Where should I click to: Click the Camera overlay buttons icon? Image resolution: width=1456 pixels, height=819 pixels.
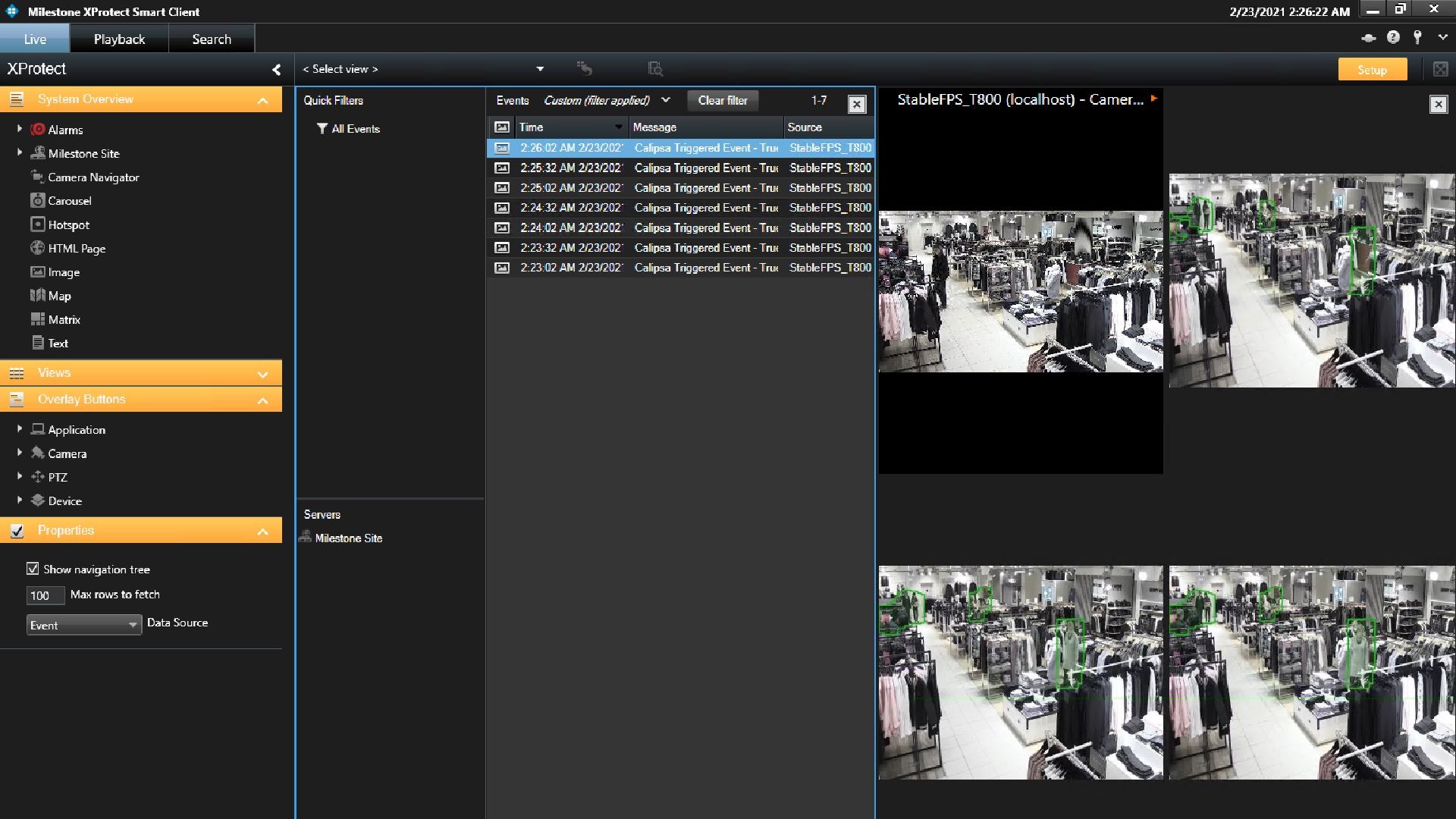(38, 453)
